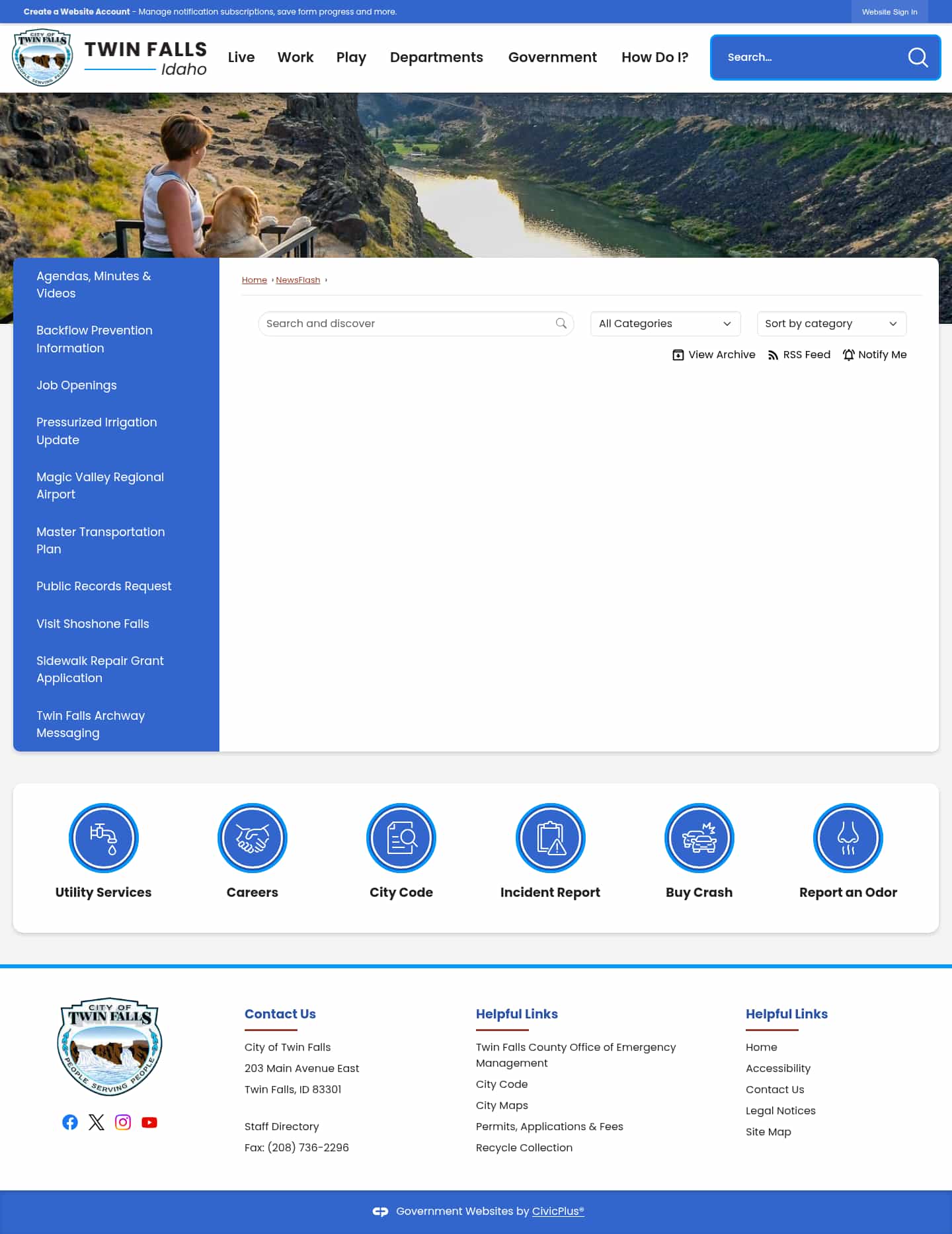Open Staff Directory link
The width and height of the screenshot is (952, 1234).
point(282,1126)
